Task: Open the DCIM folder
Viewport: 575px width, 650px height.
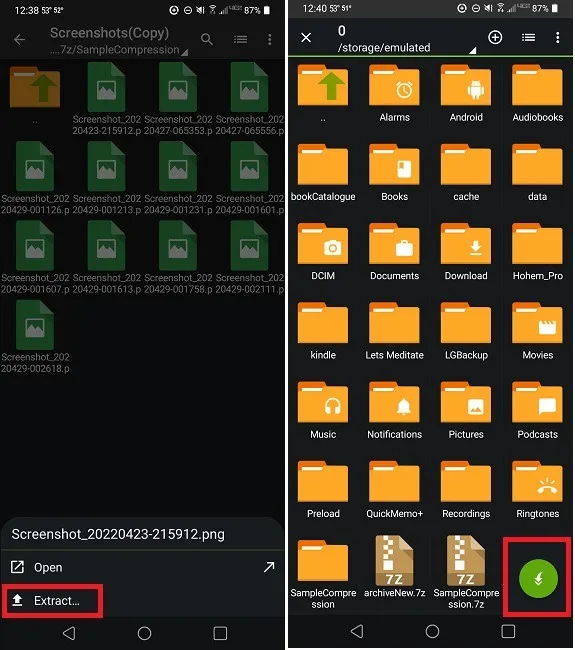Action: click(x=323, y=252)
